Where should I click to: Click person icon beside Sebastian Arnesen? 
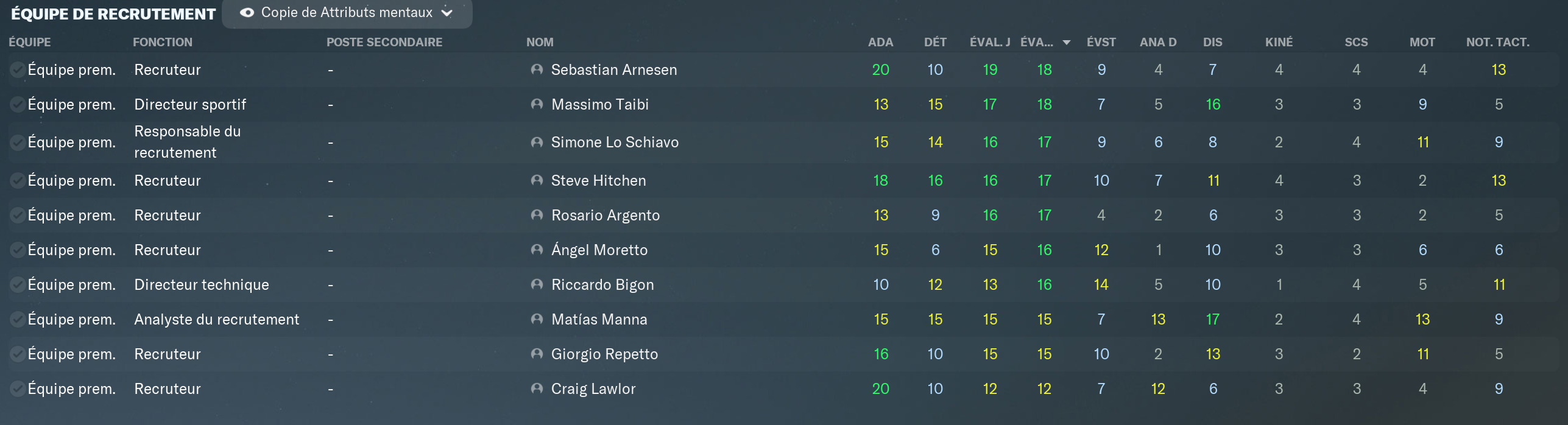pyautogui.click(x=537, y=69)
